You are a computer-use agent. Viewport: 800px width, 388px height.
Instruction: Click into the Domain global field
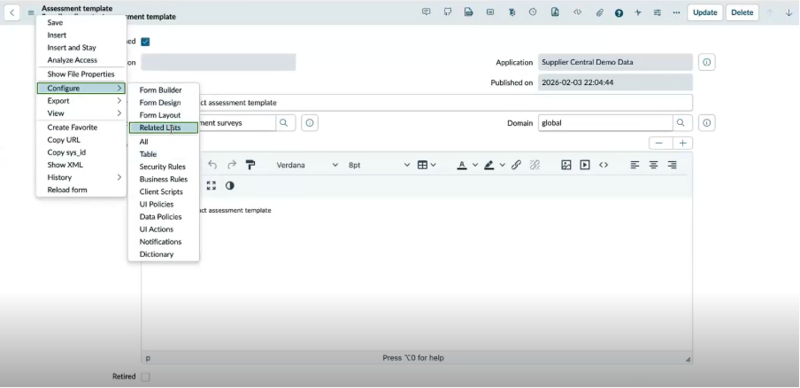pyautogui.click(x=605, y=123)
